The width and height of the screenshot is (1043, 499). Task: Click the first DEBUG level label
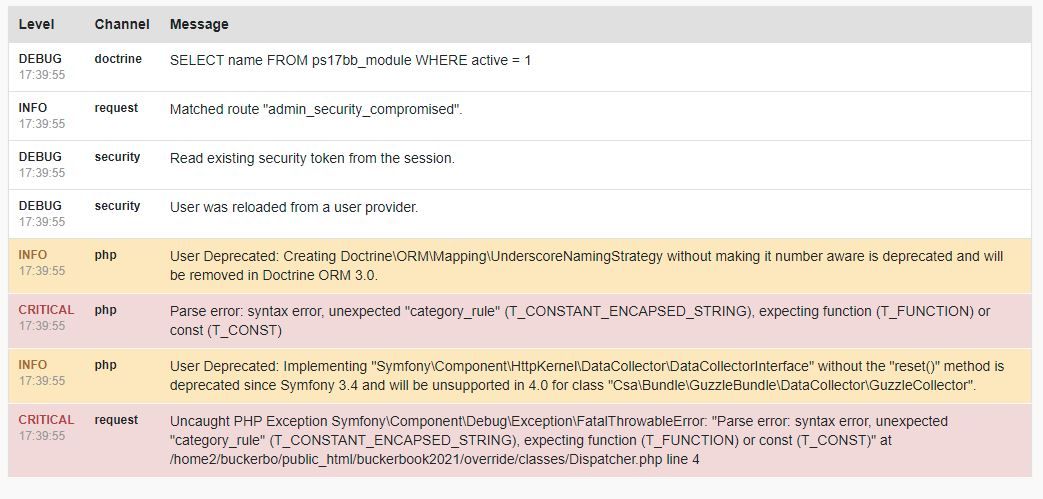[40, 59]
